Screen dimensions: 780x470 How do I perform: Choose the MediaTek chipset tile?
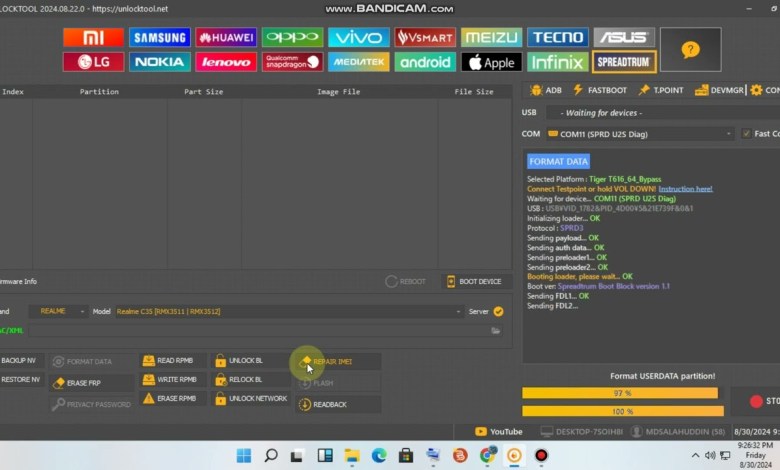click(359, 62)
